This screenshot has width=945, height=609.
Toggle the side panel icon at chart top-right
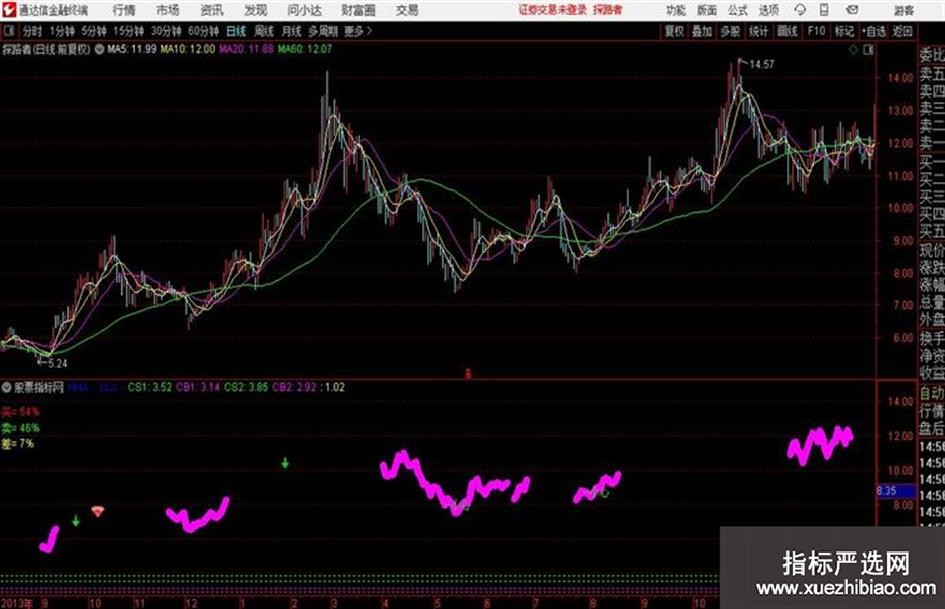(868, 50)
